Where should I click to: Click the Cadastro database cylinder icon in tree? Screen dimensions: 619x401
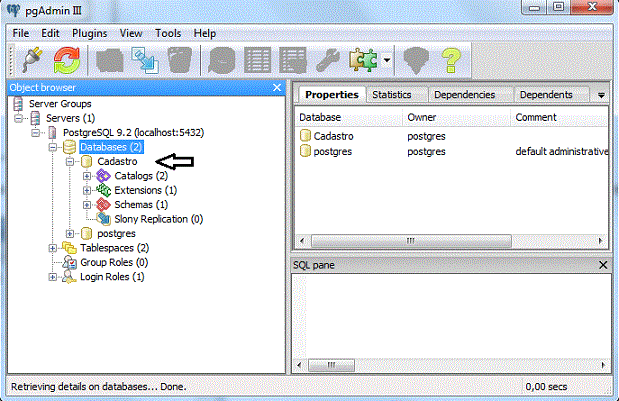click(86, 161)
